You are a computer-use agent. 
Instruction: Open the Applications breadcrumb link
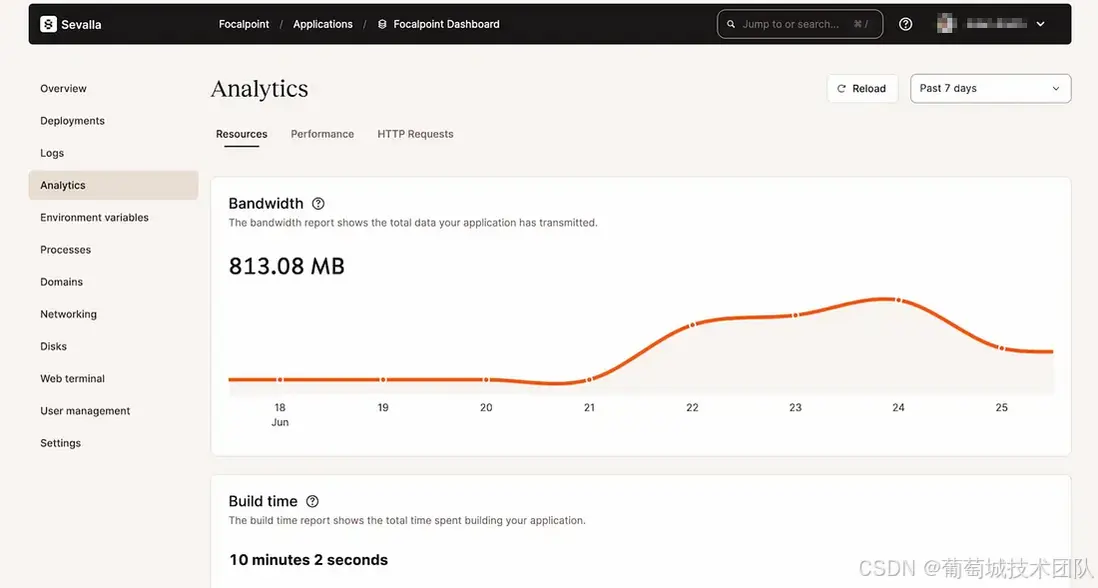click(x=322, y=24)
